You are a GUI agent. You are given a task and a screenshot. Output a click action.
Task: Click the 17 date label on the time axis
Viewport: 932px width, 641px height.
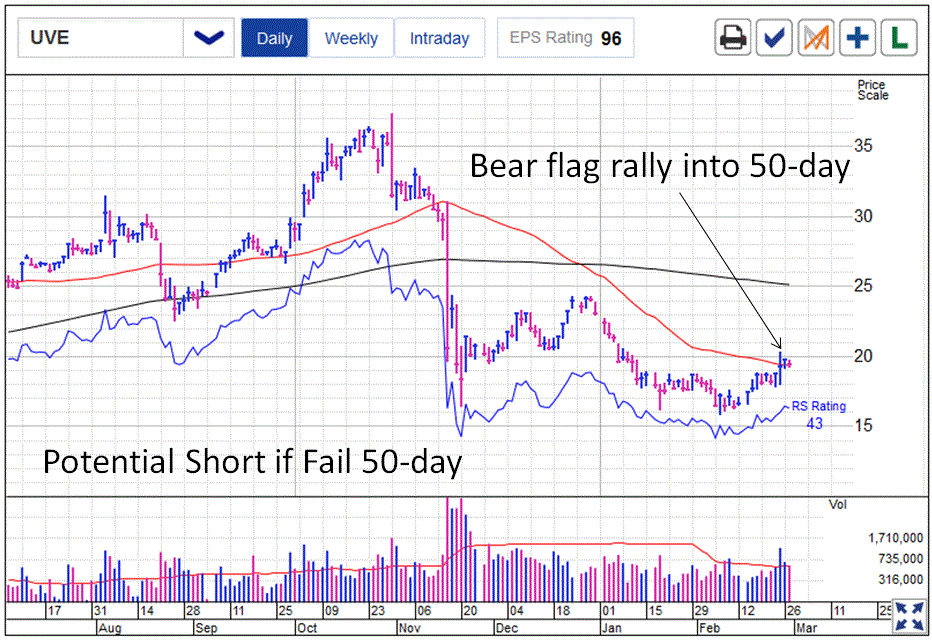pos(54,611)
